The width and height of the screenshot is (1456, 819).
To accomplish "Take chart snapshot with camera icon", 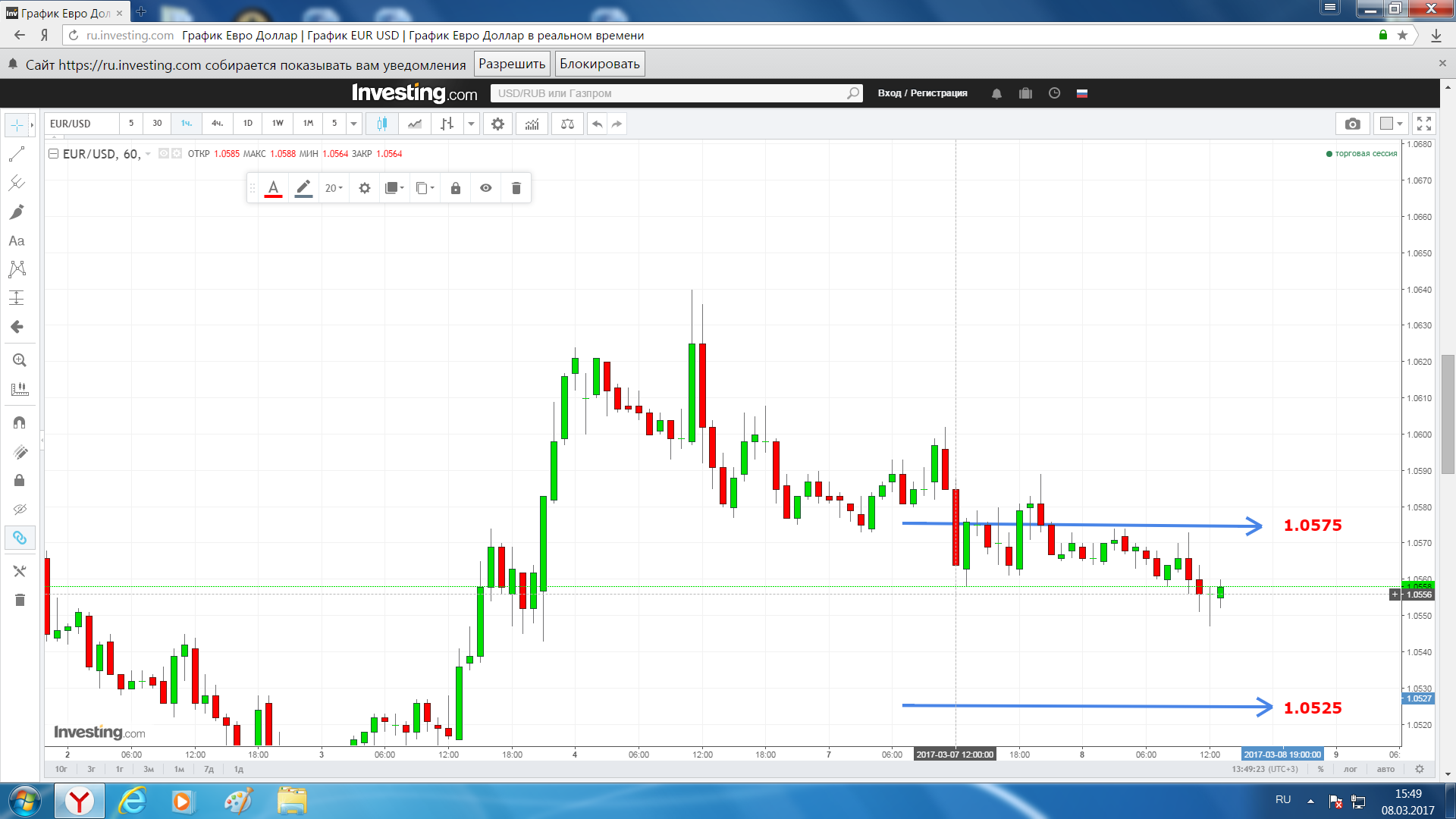I will coord(1352,124).
